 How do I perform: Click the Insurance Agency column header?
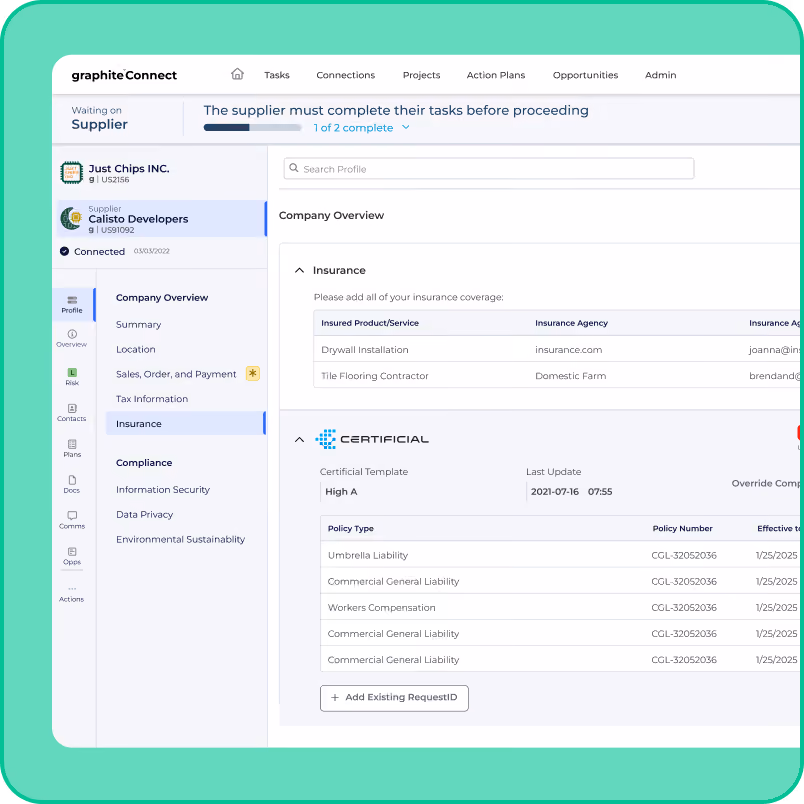(571, 323)
